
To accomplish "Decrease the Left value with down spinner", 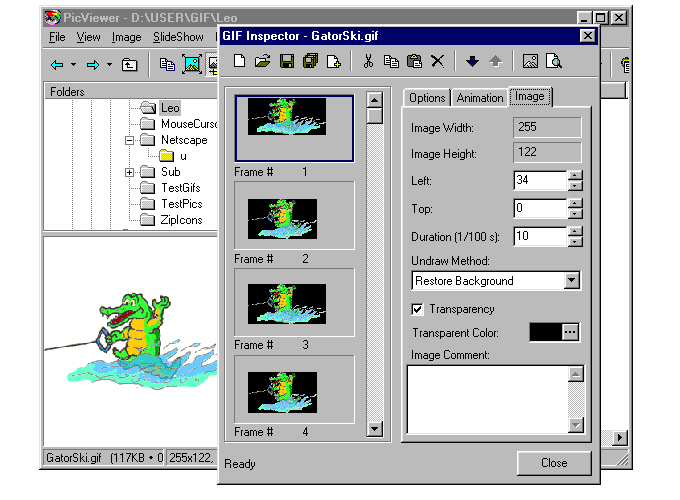I will pyautogui.click(x=575, y=186).
